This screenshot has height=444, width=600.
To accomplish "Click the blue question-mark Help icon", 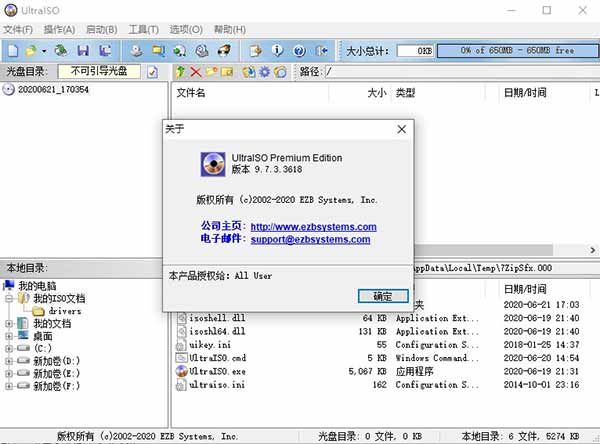I will coord(300,51).
